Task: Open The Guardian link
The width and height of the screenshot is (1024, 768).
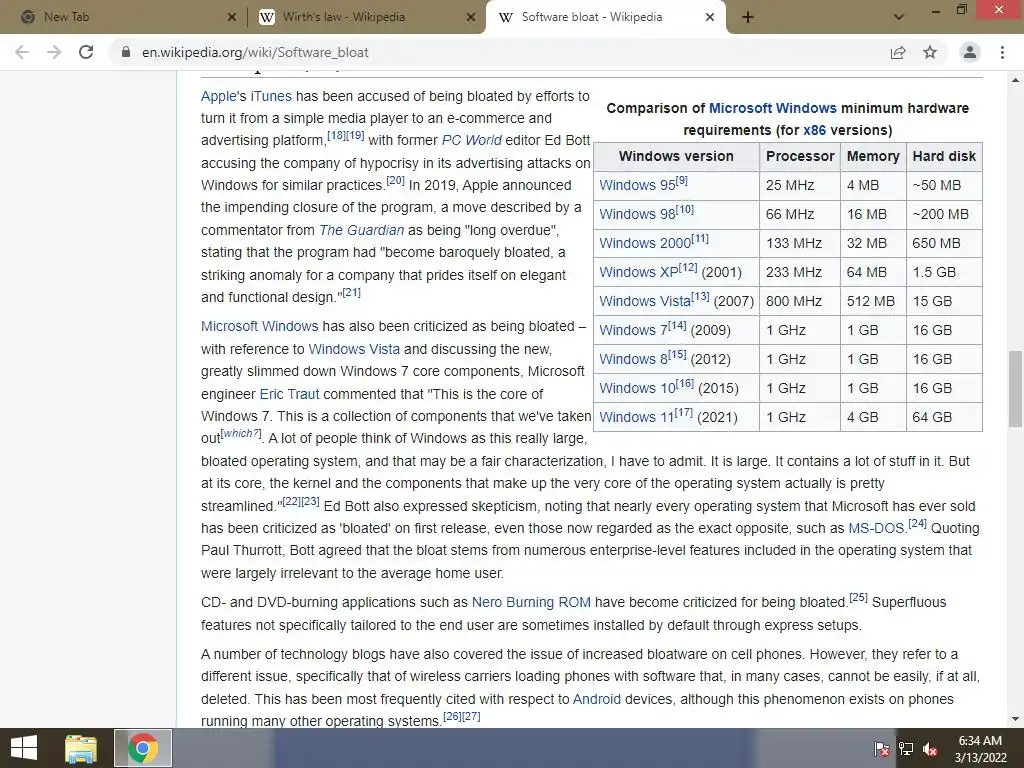Action: coord(362,231)
